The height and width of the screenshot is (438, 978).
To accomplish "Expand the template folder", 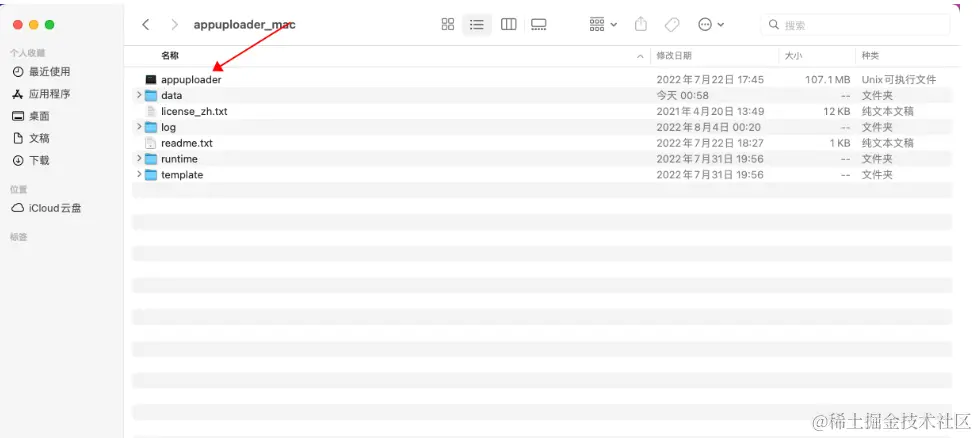I will 139,175.
